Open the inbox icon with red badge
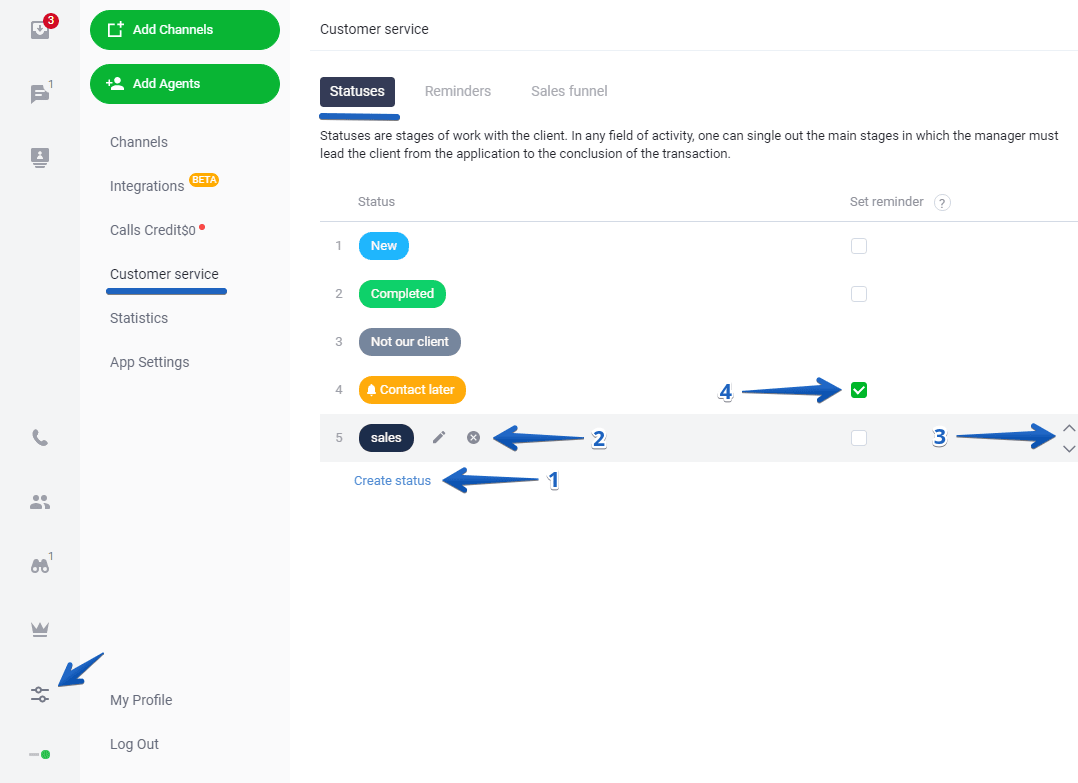Image resolution: width=1078 pixels, height=783 pixels. [40, 29]
